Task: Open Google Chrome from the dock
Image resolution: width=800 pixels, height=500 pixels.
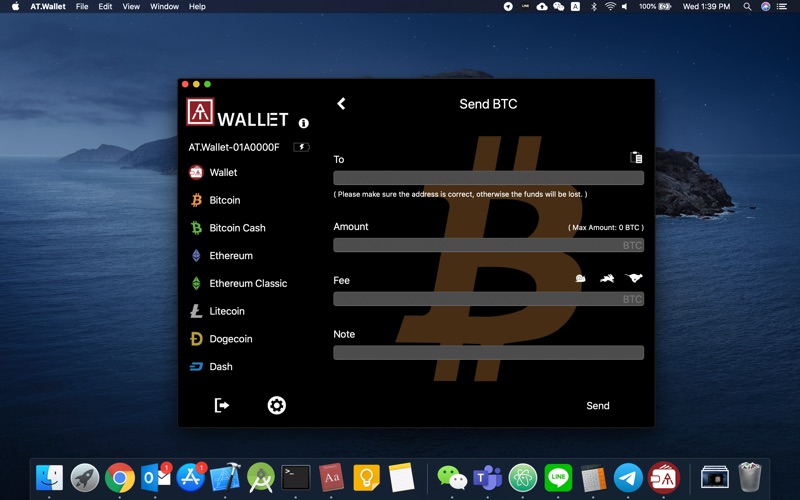Action: coord(120,478)
